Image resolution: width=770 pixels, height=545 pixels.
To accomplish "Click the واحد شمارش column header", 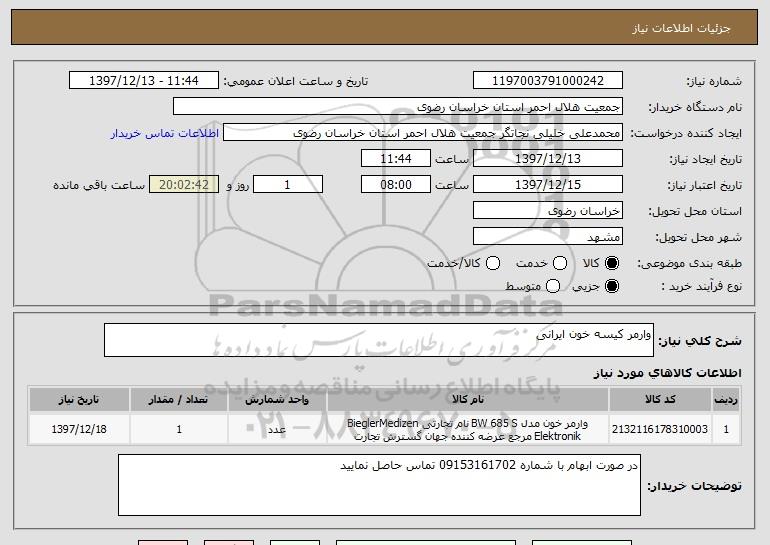I will click(277, 400).
